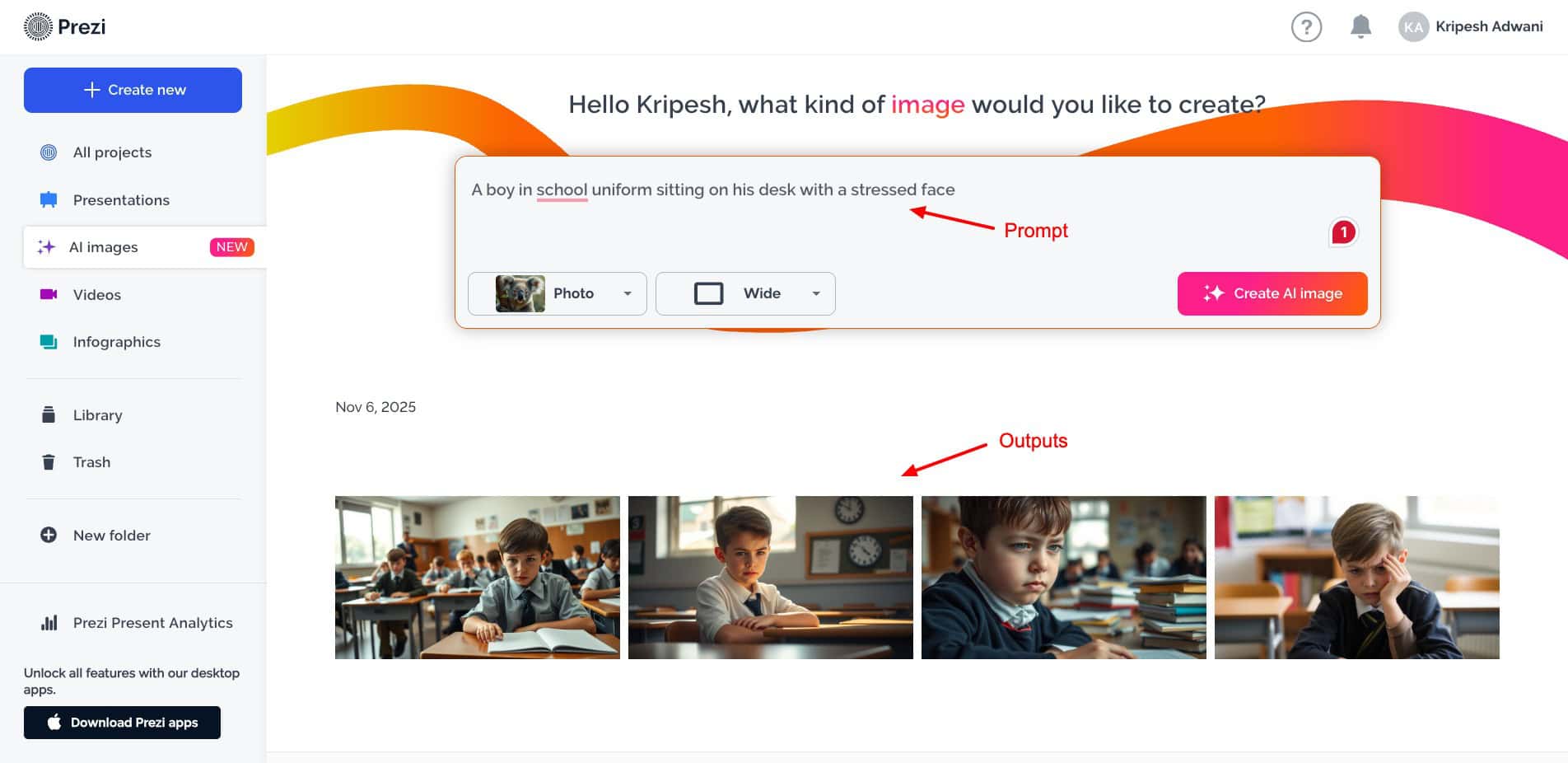Go to Presentations section

[121, 200]
